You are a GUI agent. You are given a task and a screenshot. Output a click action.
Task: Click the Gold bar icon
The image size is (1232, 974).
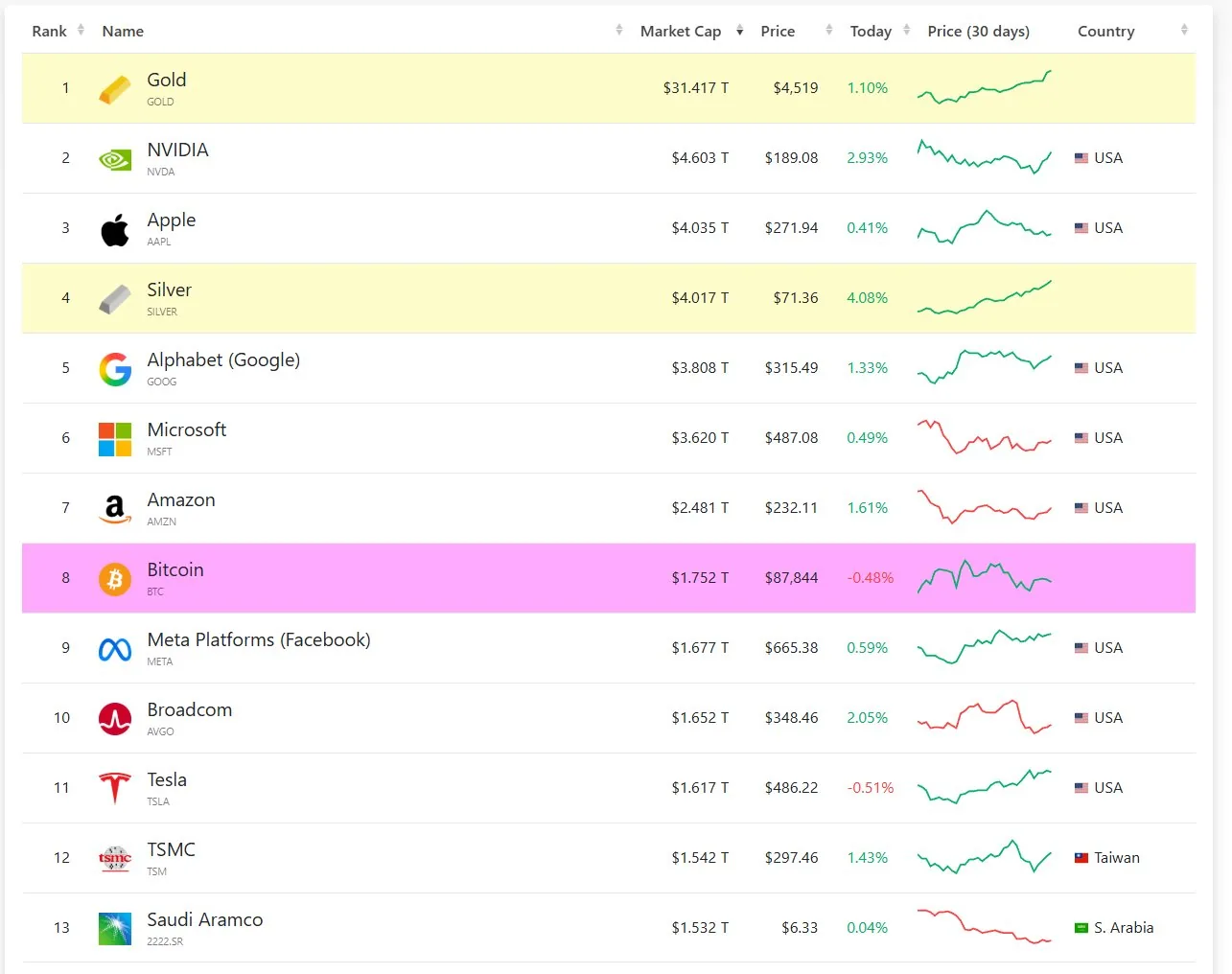115,90
